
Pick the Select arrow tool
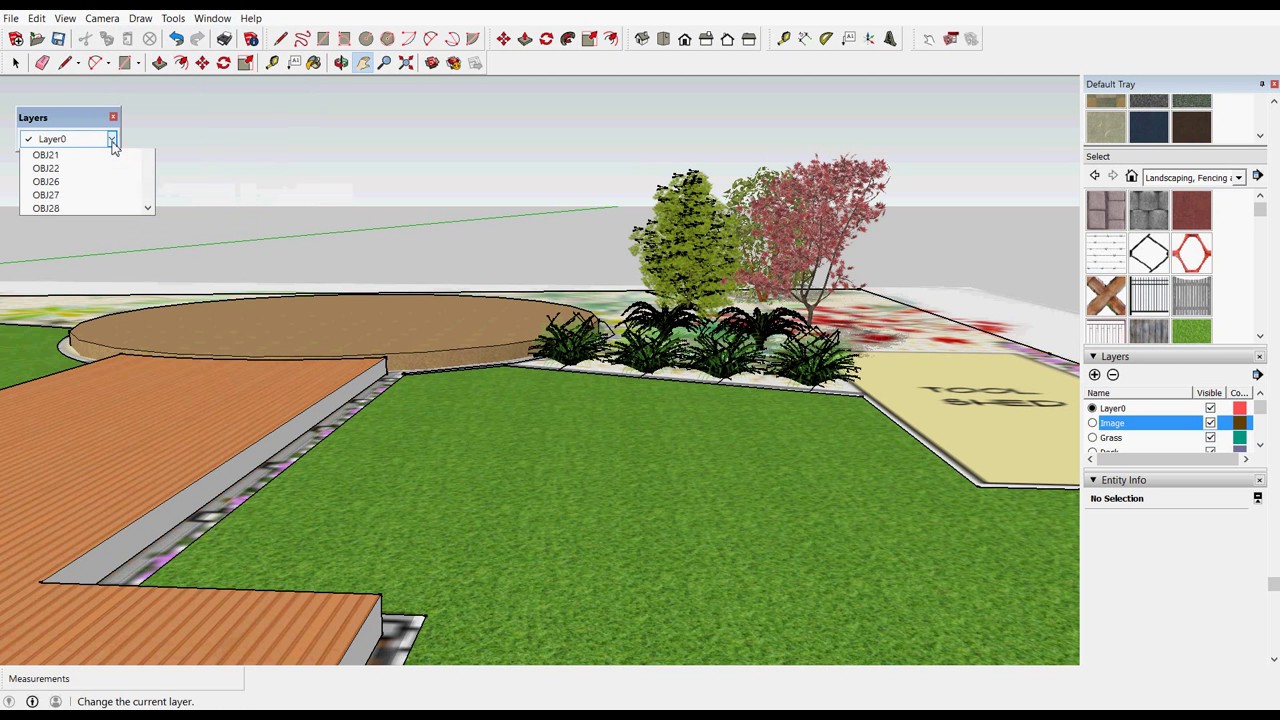click(15, 63)
